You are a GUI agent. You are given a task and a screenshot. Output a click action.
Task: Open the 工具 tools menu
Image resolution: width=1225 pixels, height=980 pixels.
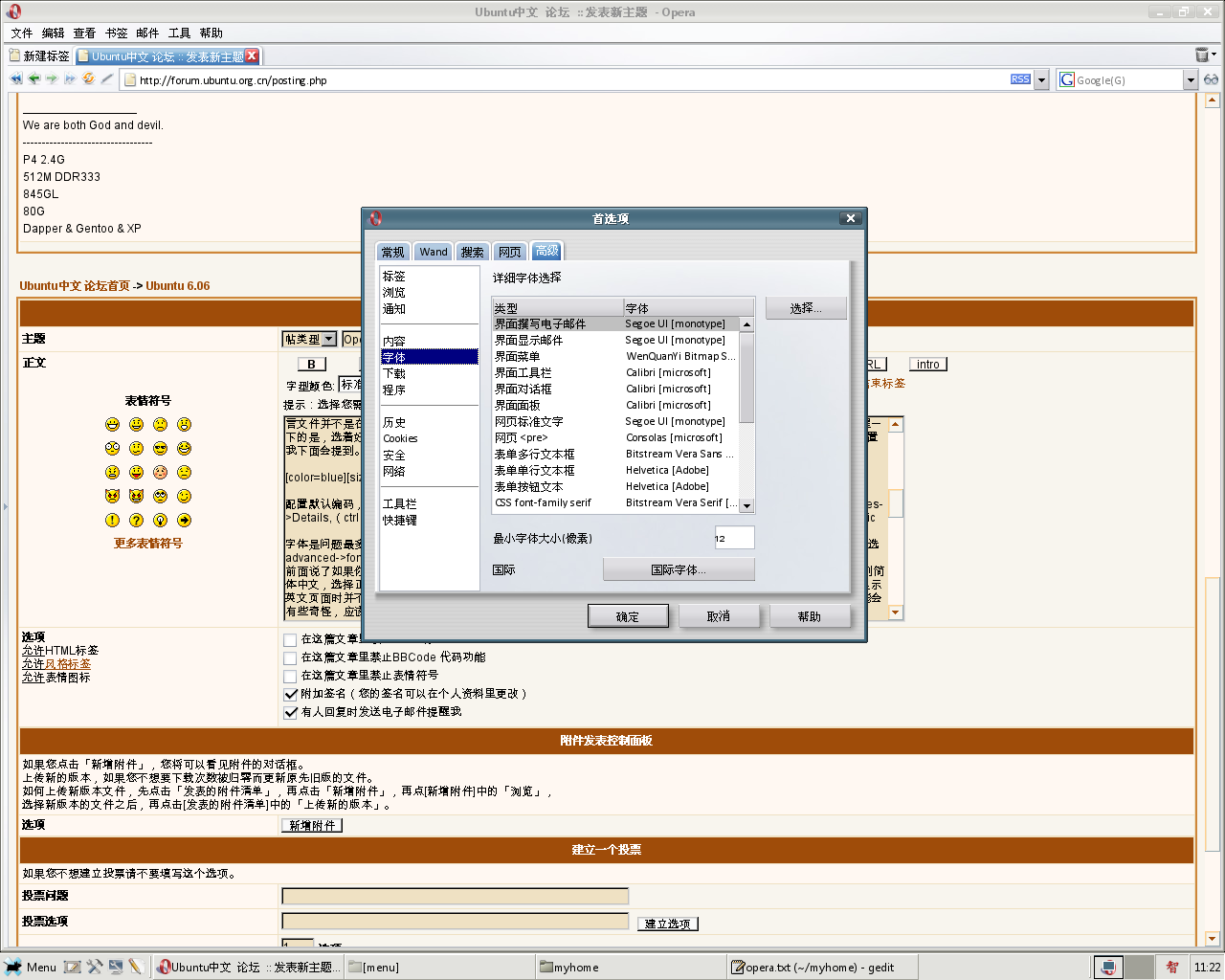pos(179,33)
